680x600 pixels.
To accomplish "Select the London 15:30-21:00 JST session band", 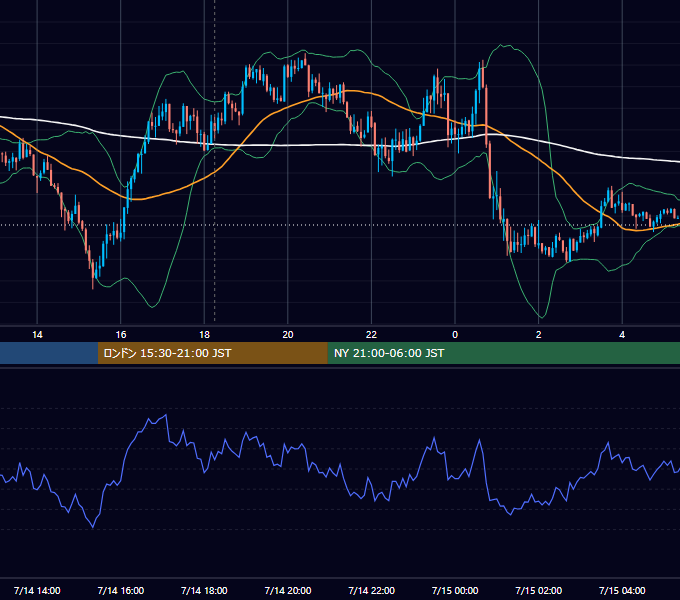I will (212, 353).
